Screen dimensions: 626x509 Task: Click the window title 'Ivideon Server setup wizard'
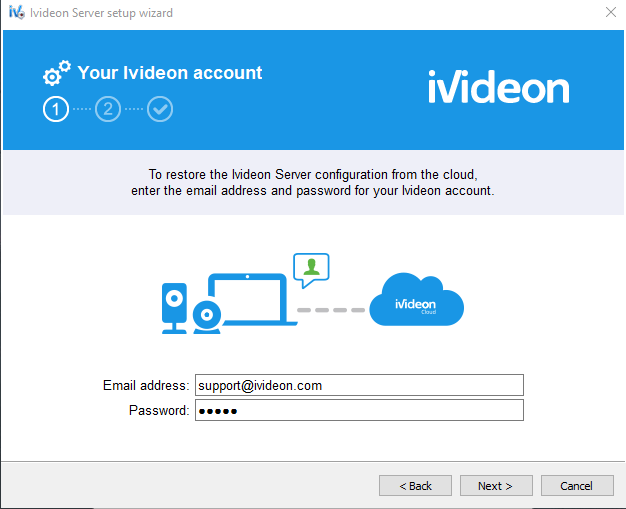click(x=101, y=13)
